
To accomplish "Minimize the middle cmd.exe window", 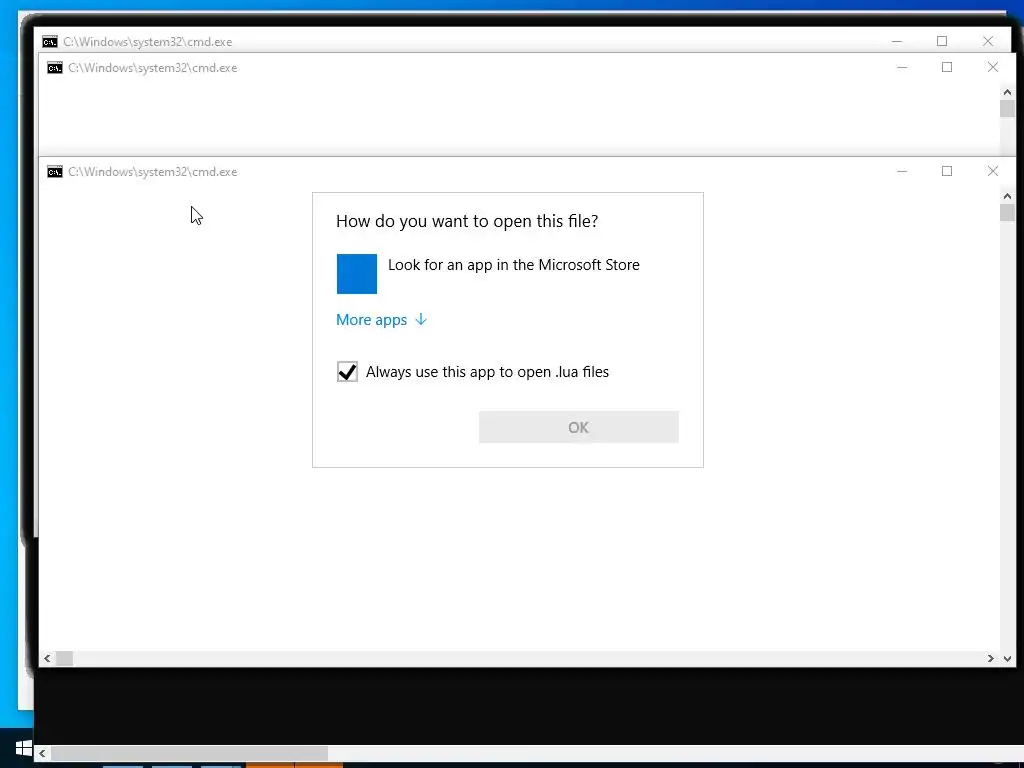I will (902, 67).
